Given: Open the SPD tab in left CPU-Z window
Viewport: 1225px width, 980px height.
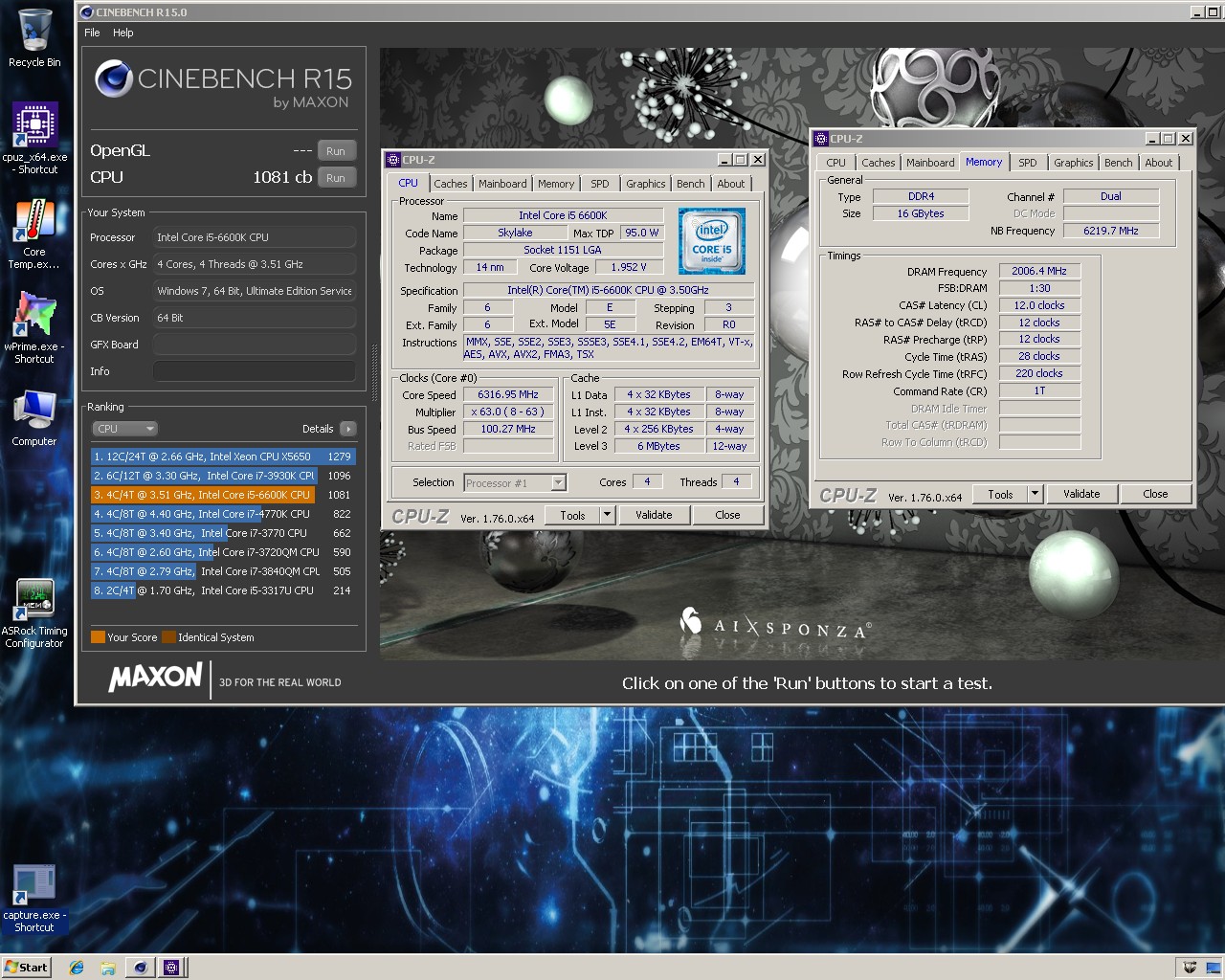Looking at the screenshot, I should click(x=600, y=184).
